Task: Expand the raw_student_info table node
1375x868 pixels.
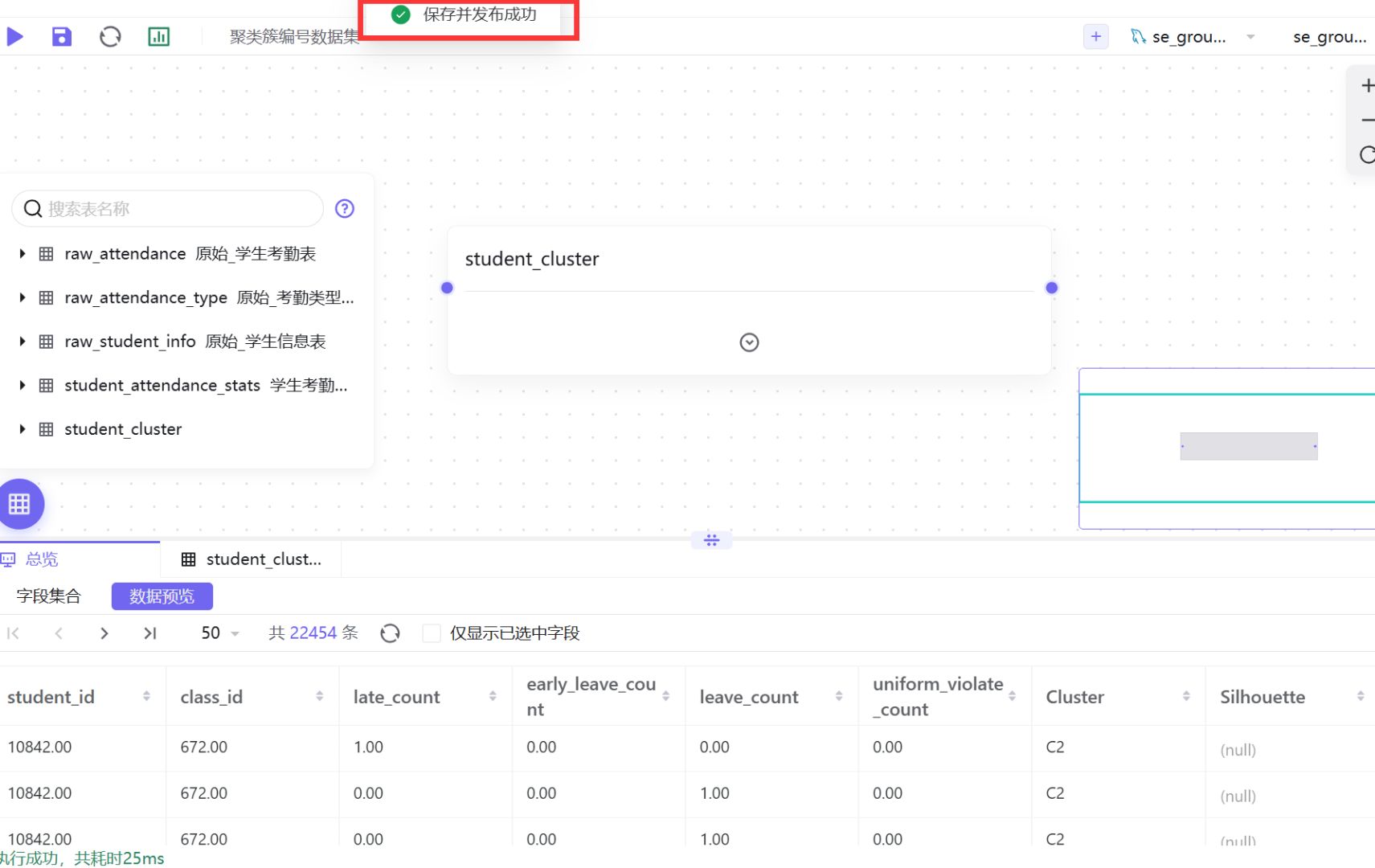Action: point(23,342)
